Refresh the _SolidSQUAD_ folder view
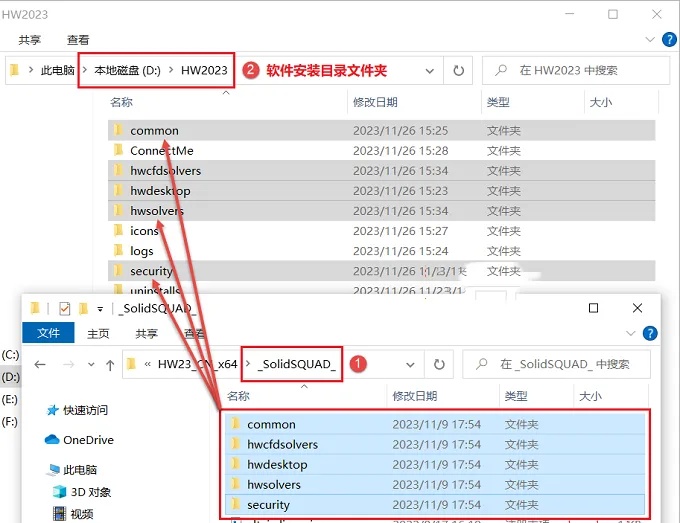The width and height of the screenshot is (680, 523). [x=439, y=365]
